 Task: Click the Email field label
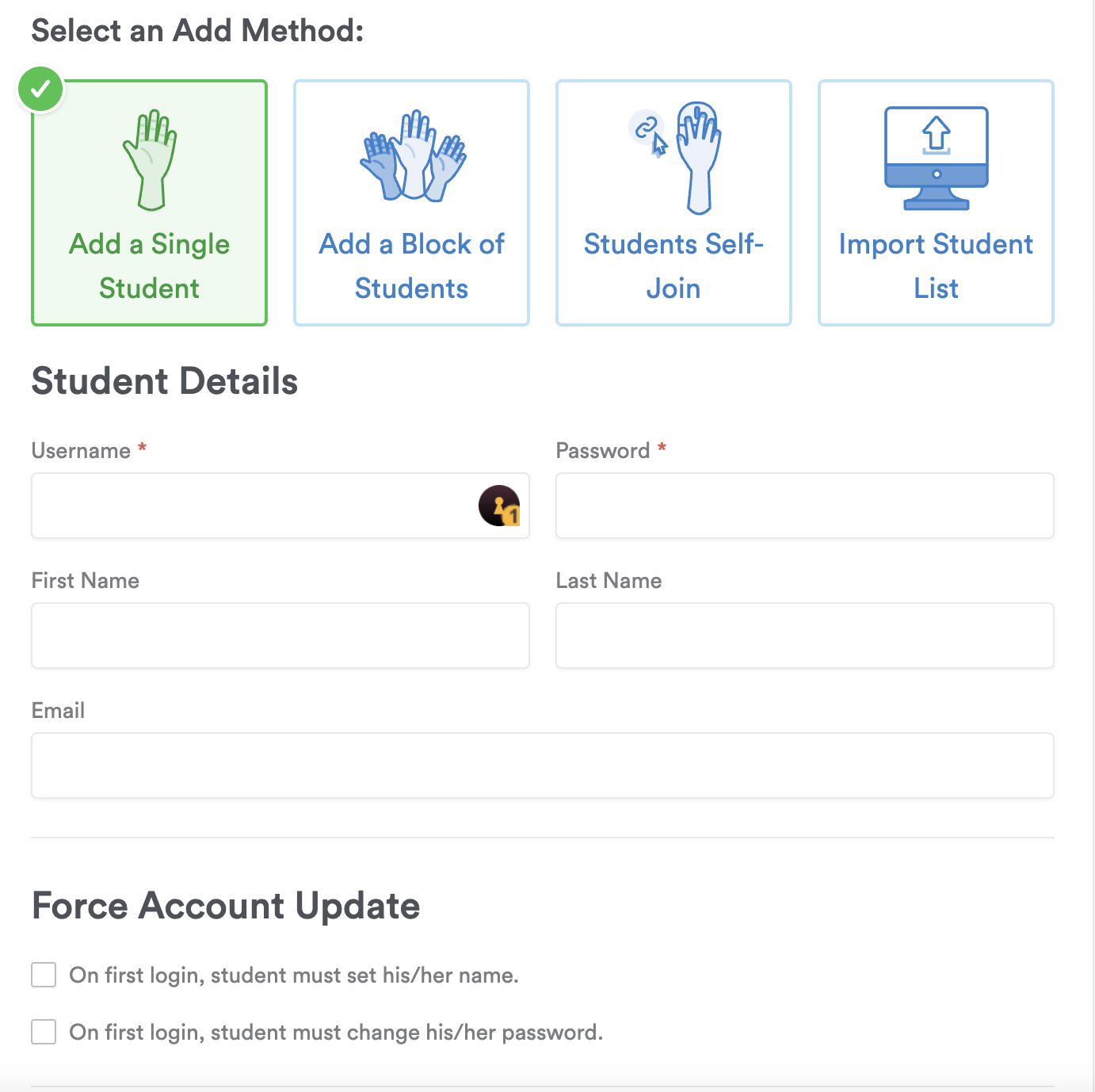pyautogui.click(x=58, y=711)
